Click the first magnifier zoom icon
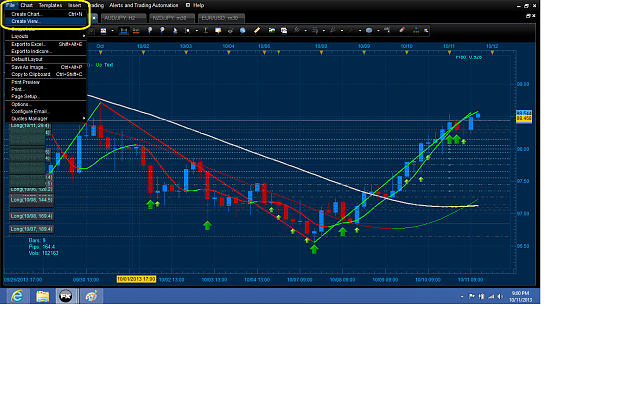The width and height of the screenshot is (625, 414). [150, 31]
